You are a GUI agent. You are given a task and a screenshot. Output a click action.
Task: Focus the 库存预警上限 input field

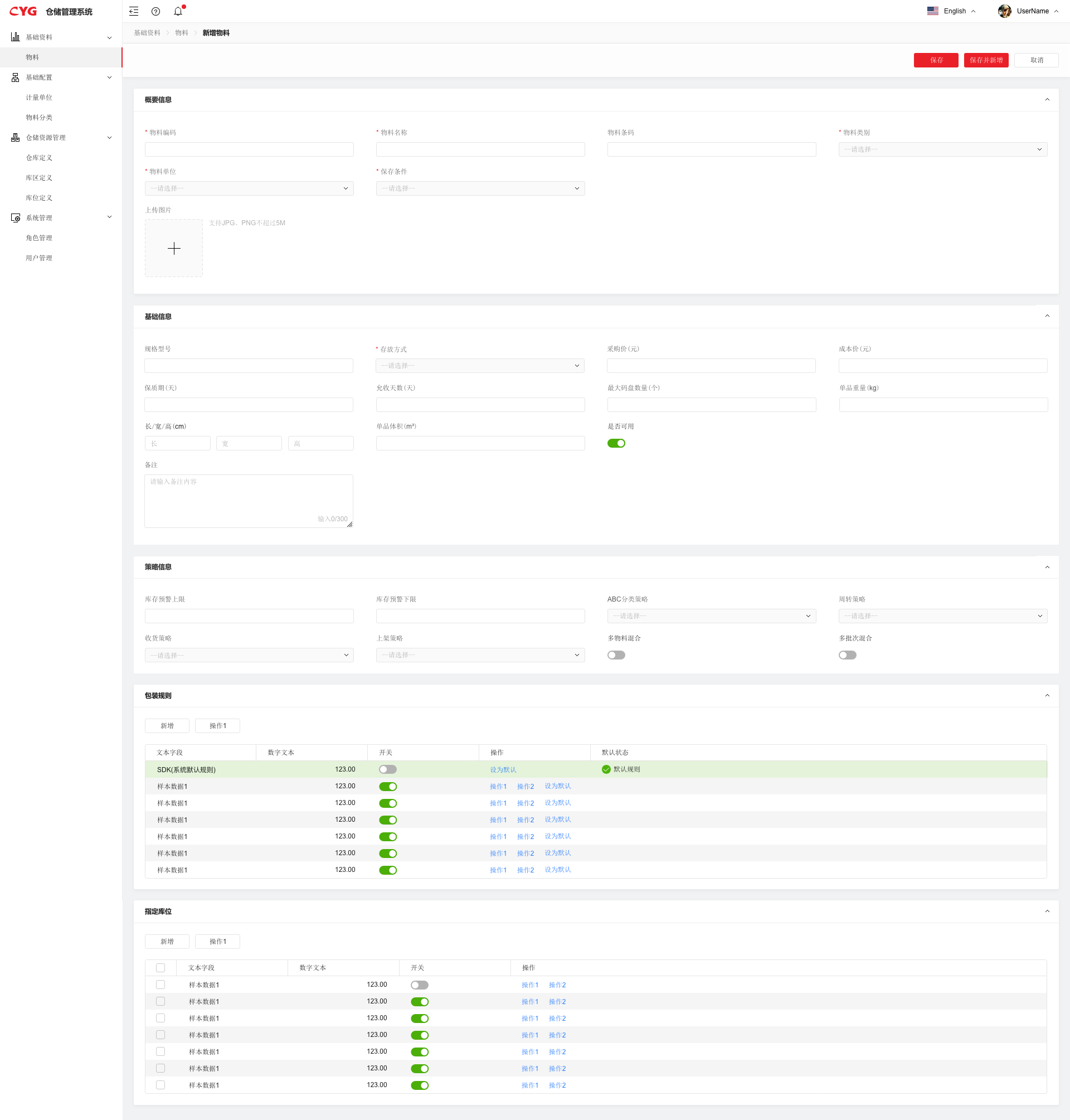pyautogui.click(x=249, y=616)
